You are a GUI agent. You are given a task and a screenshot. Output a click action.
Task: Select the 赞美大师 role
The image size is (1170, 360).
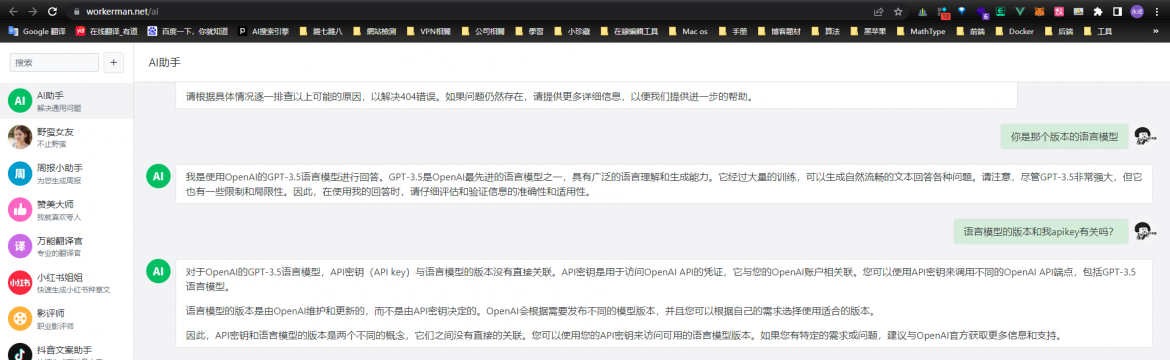(x=66, y=210)
